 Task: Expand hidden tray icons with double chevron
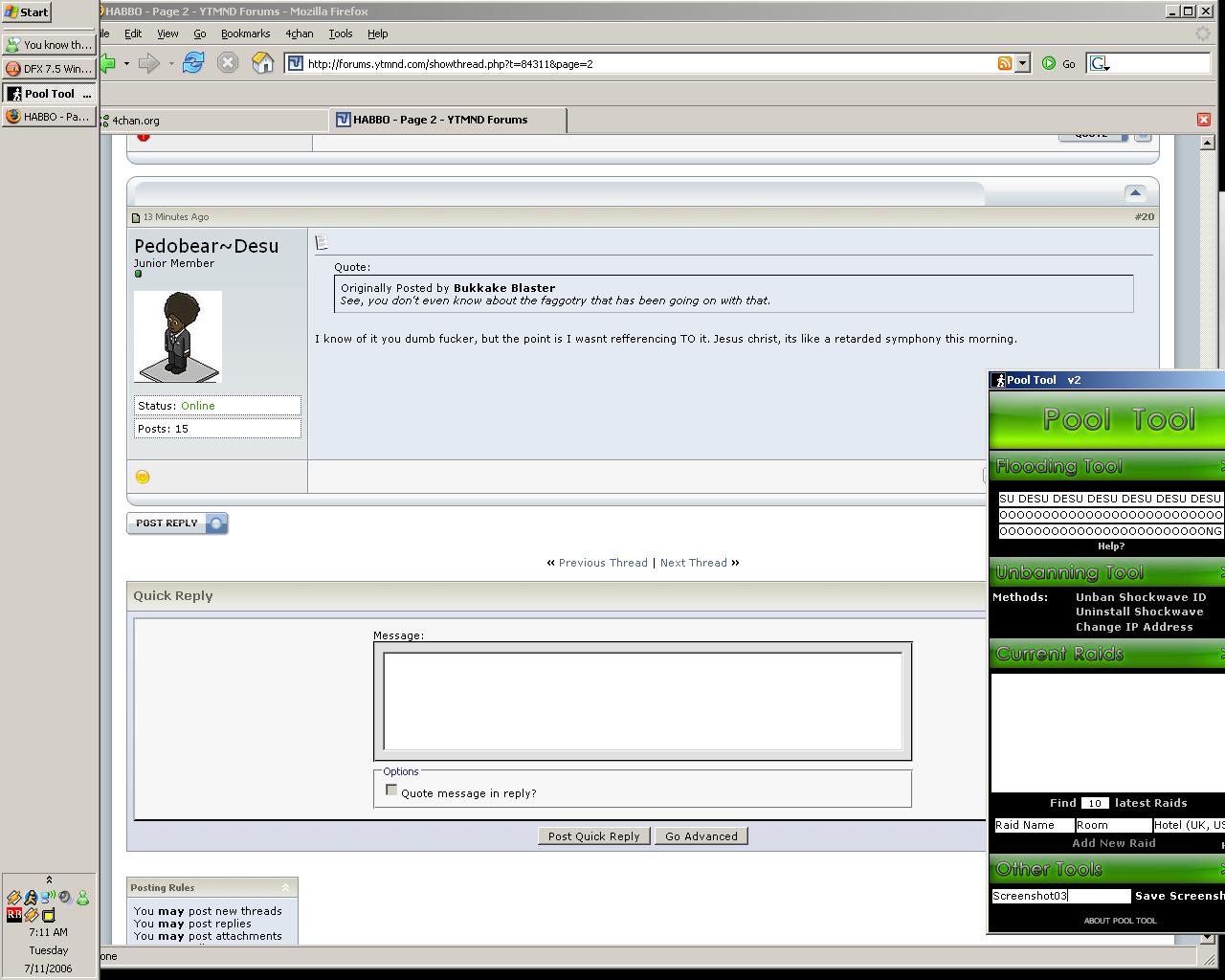point(49,880)
